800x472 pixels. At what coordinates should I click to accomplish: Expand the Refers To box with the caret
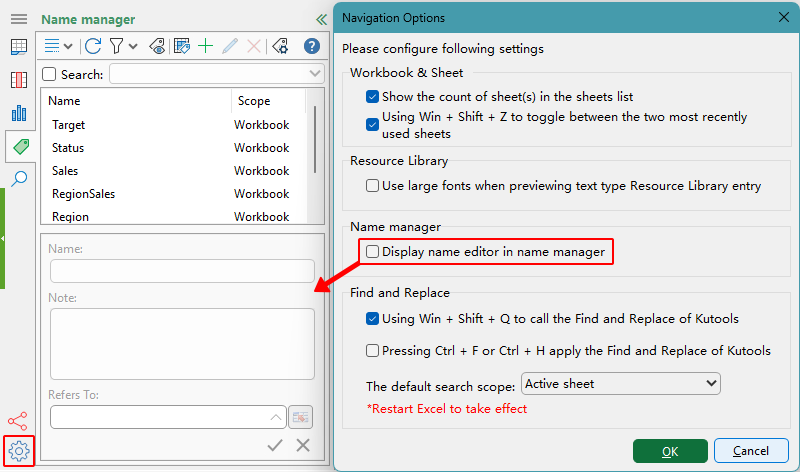coord(276,417)
